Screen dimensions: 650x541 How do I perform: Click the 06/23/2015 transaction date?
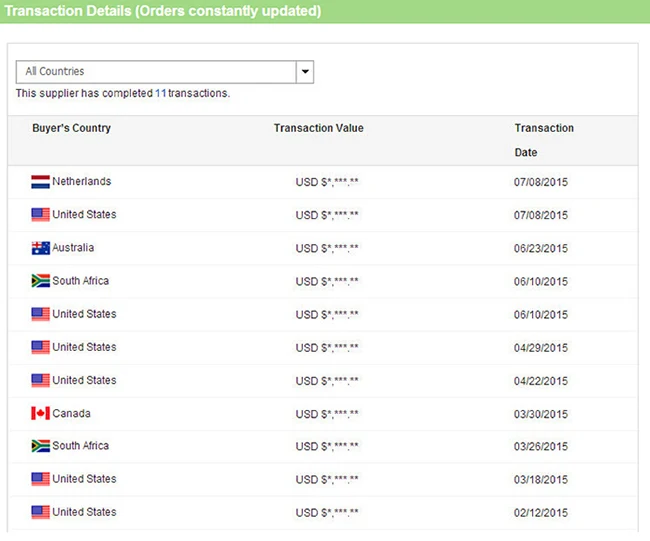[541, 248]
